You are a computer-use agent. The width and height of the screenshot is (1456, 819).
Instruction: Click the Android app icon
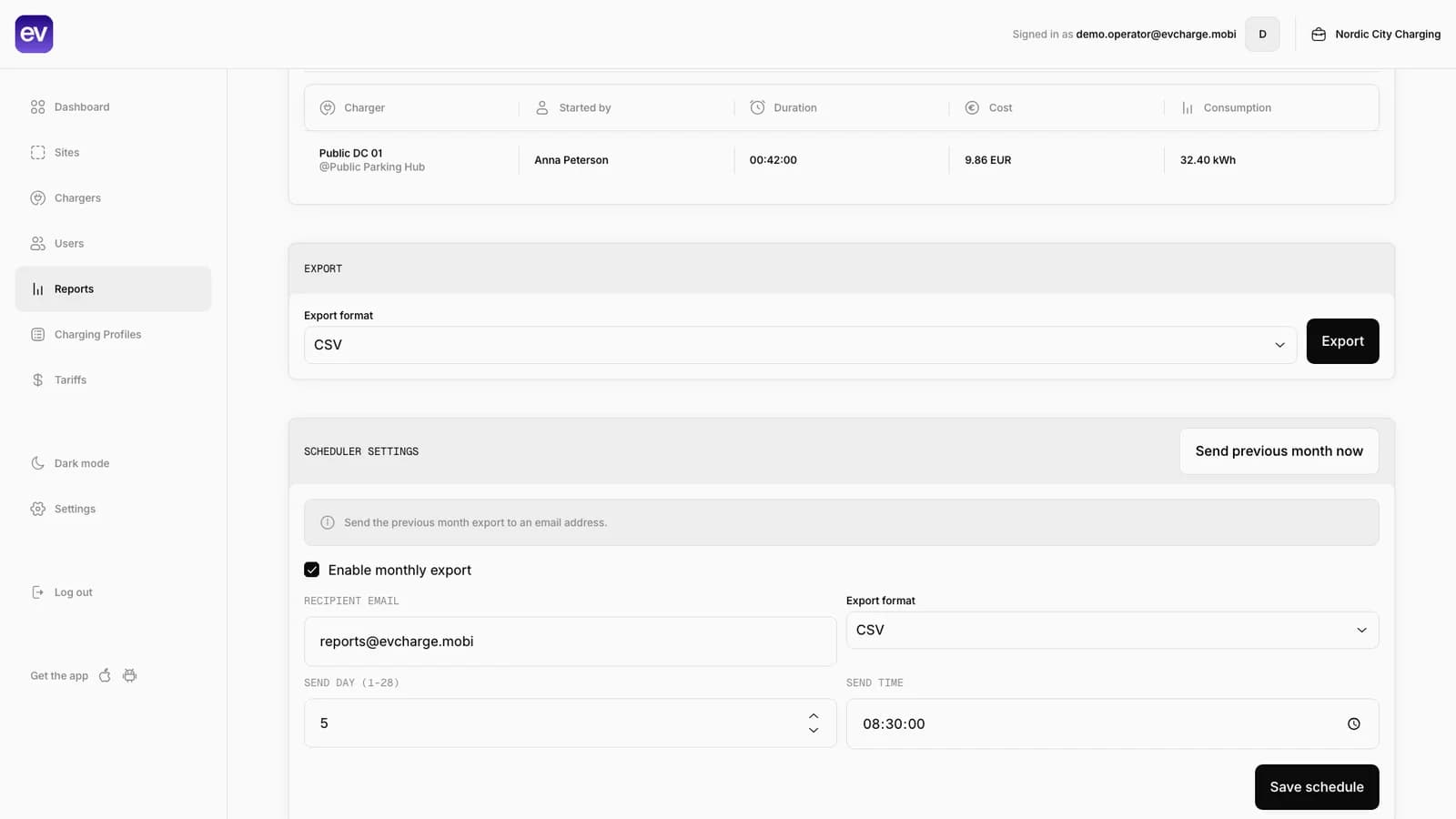pos(130,675)
